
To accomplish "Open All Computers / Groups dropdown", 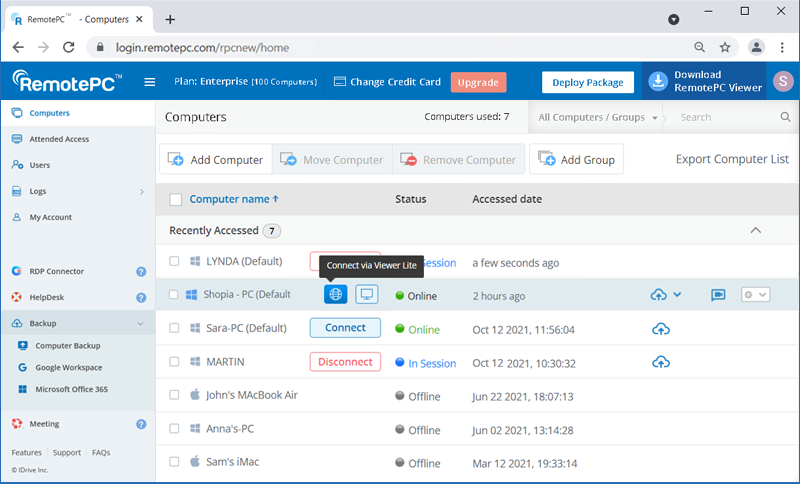I will tap(598, 117).
